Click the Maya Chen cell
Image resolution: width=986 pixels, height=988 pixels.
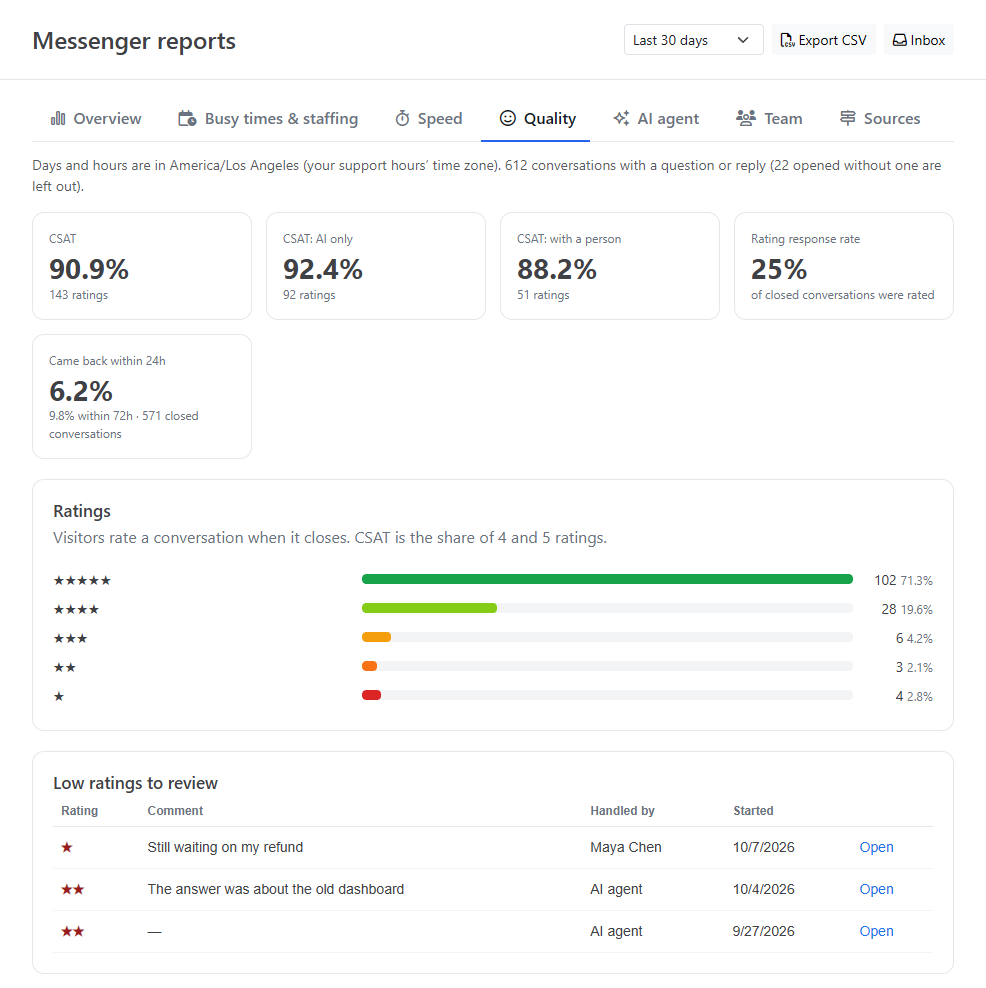point(626,847)
